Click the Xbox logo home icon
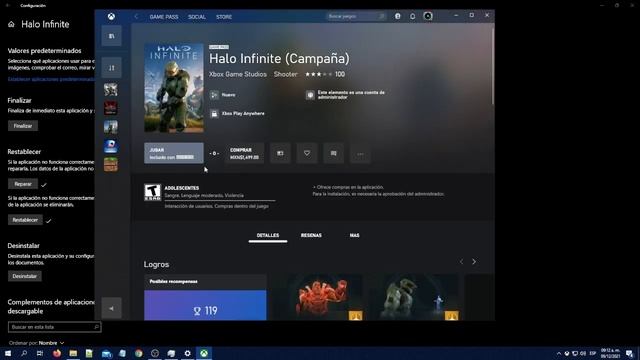 coord(111,16)
